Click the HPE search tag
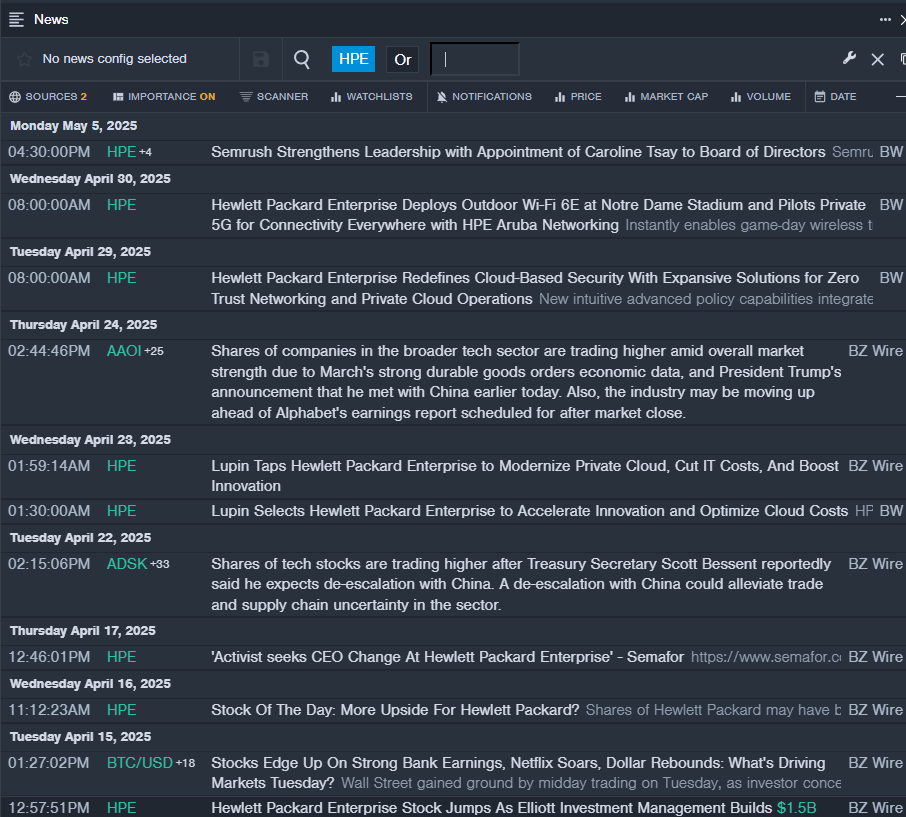Image resolution: width=906 pixels, height=817 pixels. pos(354,59)
